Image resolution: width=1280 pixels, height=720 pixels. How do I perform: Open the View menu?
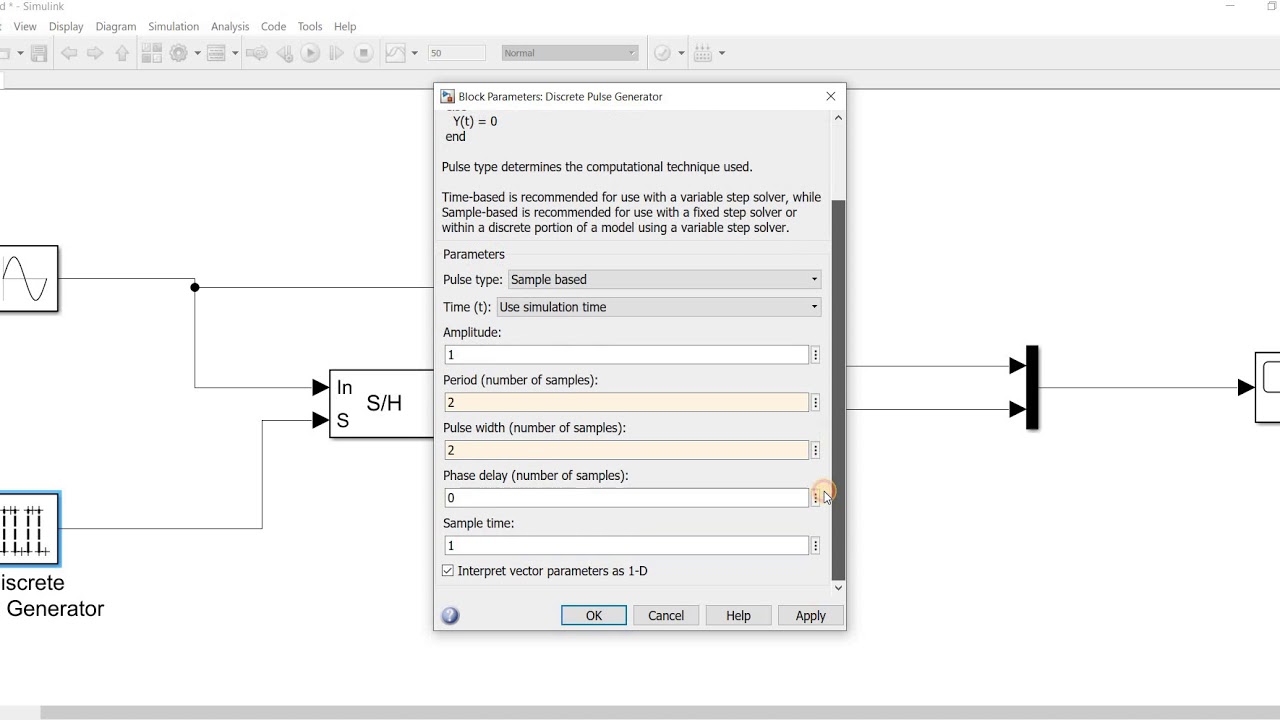pyautogui.click(x=25, y=26)
